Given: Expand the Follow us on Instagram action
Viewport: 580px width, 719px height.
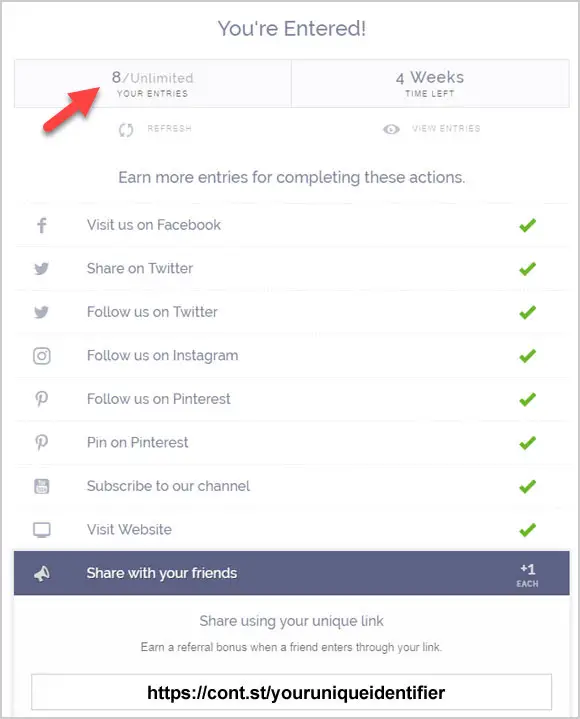Looking at the screenshot, I should coord(292,356).
